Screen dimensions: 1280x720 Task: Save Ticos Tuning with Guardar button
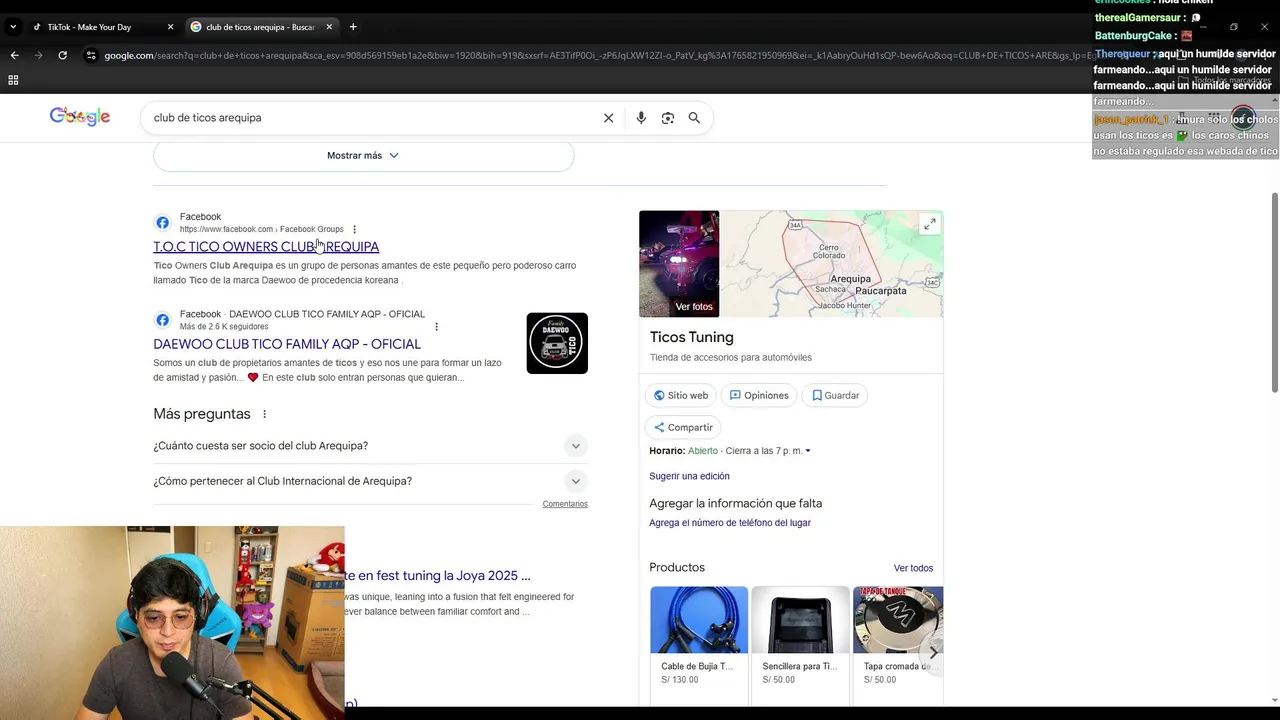(835, 395)
